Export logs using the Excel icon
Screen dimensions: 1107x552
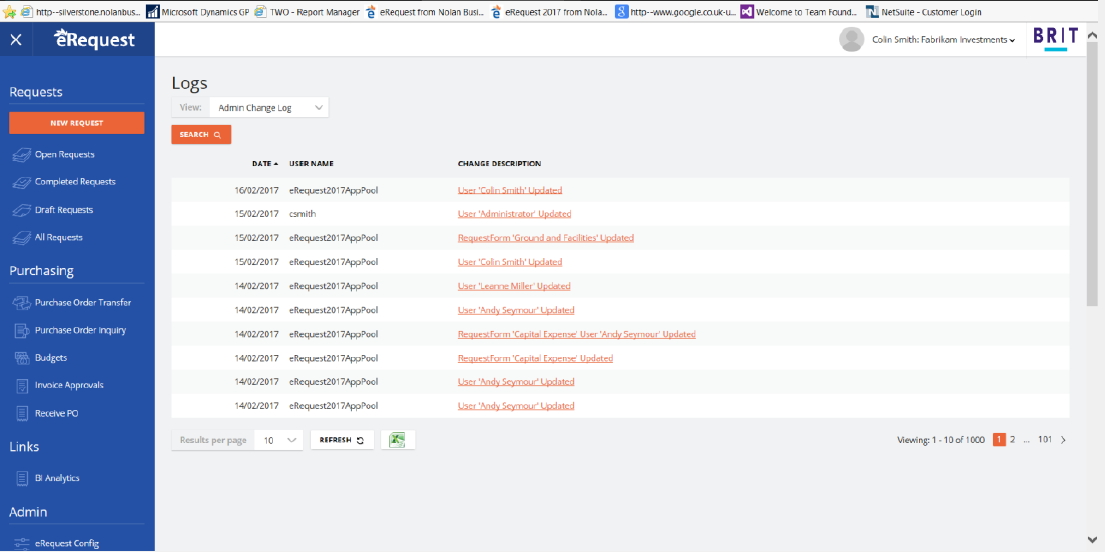(397, 440)
